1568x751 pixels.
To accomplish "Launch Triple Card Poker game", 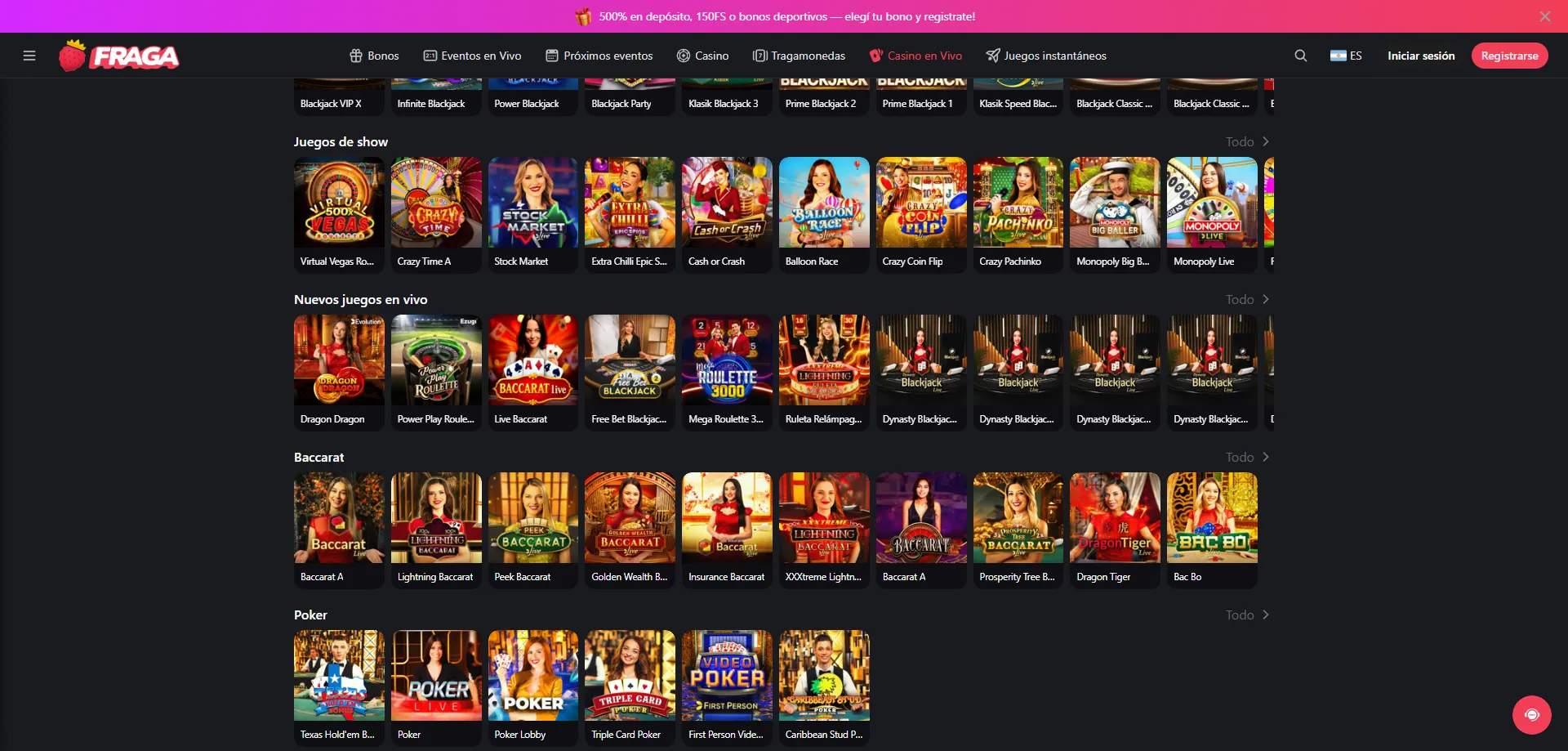I will tap(630, 688).
